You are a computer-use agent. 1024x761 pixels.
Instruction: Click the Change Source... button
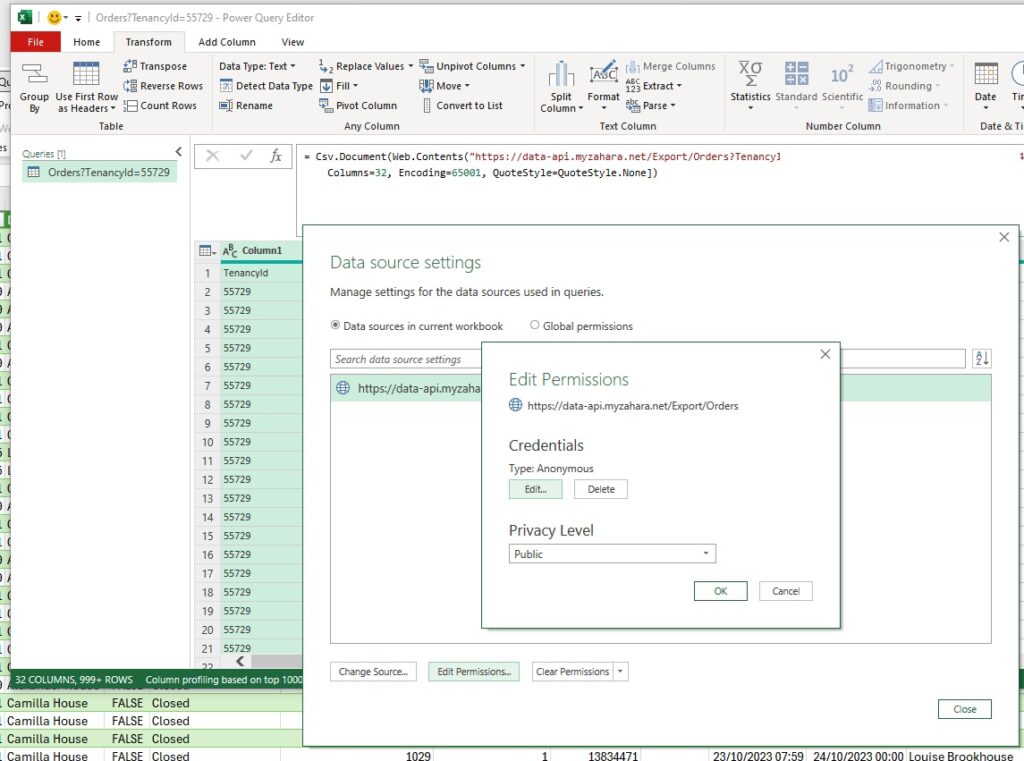373,672
